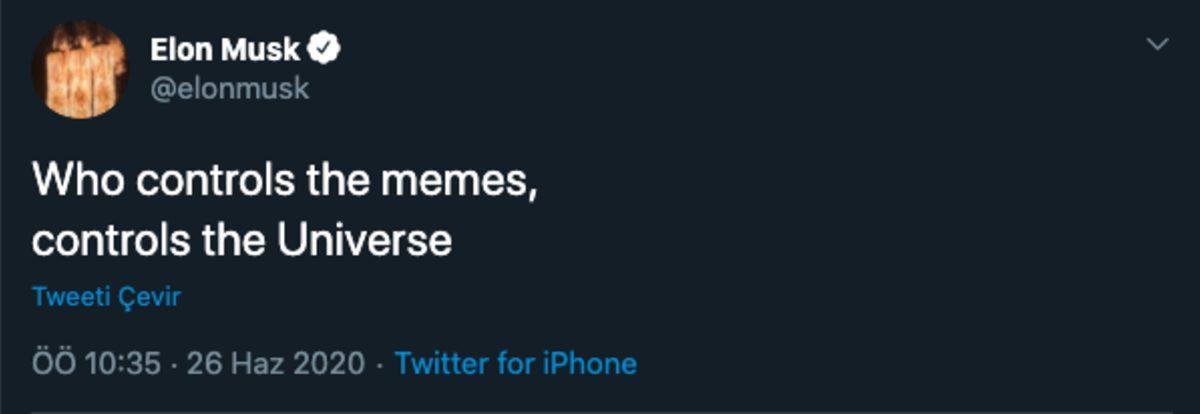The image size is (1200, 414).
Task: Translate the tweet with Tweeti Çevir
Action: [106, 298]
